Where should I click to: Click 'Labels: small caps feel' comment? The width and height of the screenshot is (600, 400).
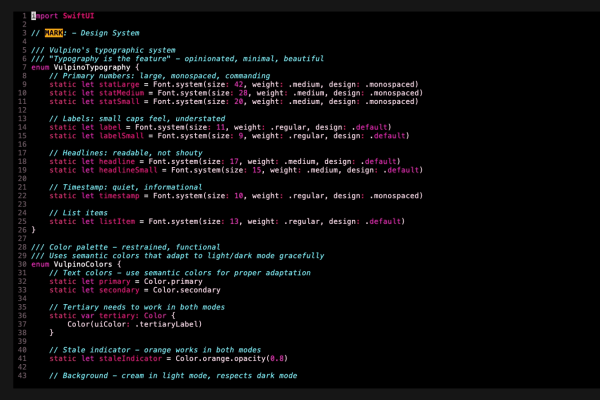pyautogui.click(x=137, y=119)
